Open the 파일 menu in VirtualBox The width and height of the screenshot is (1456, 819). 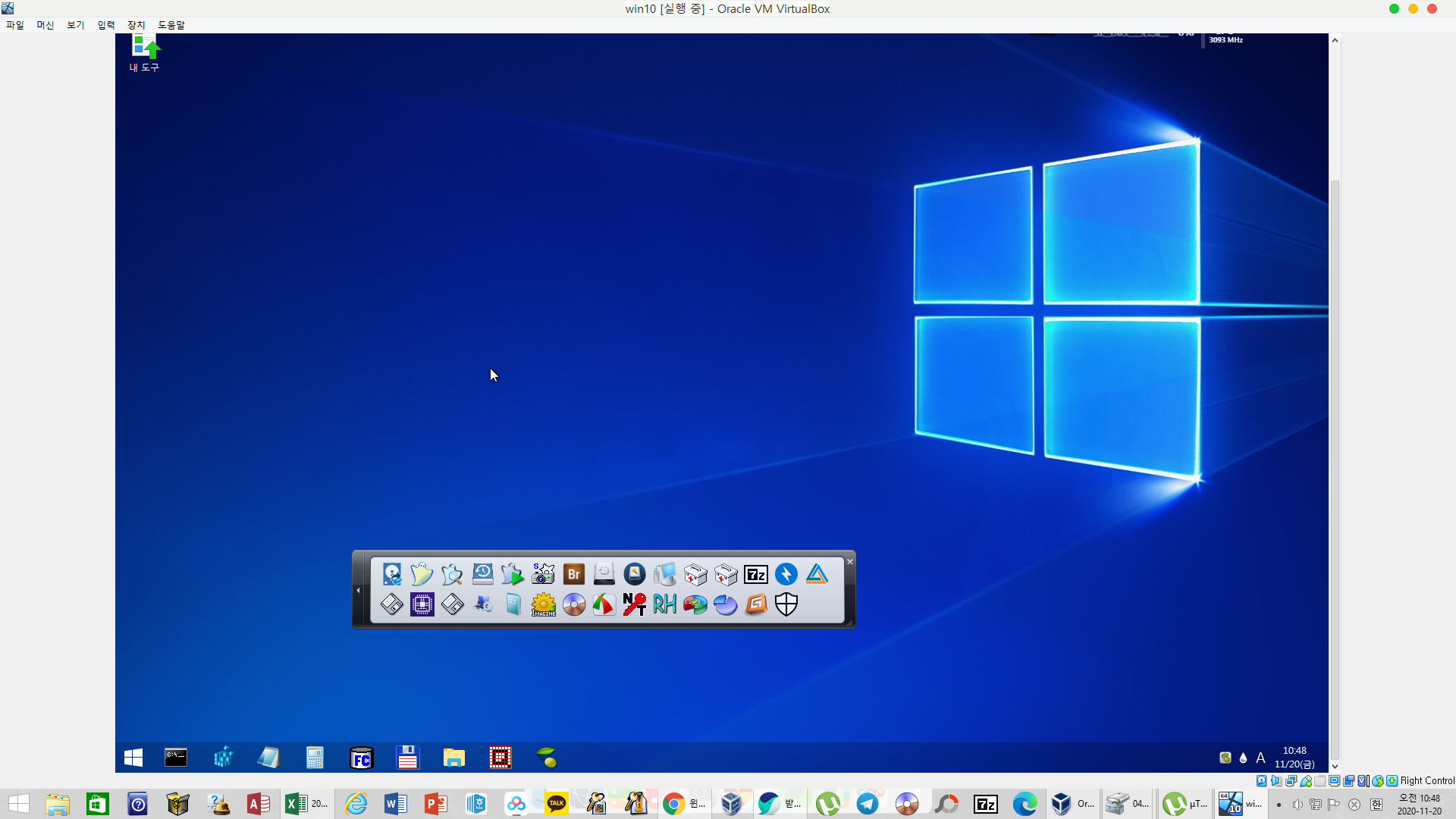pos(15,25)
